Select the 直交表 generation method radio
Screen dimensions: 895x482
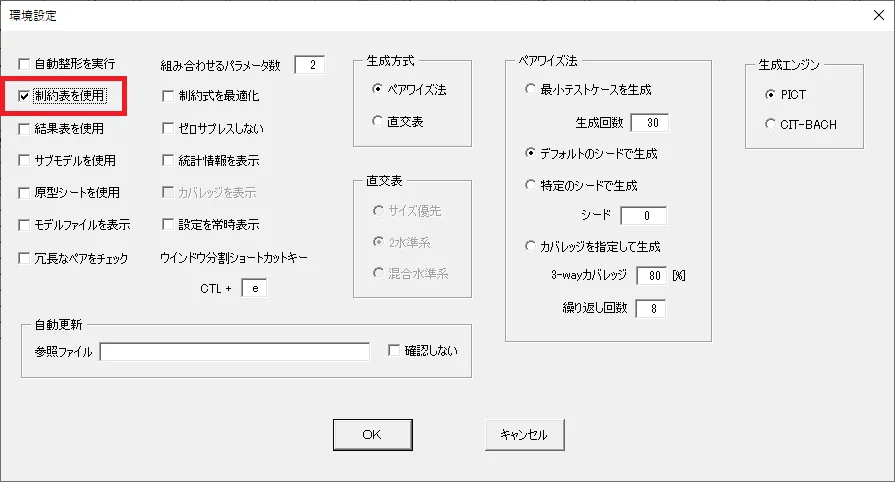pyautogui.click(x=377, y=121)
